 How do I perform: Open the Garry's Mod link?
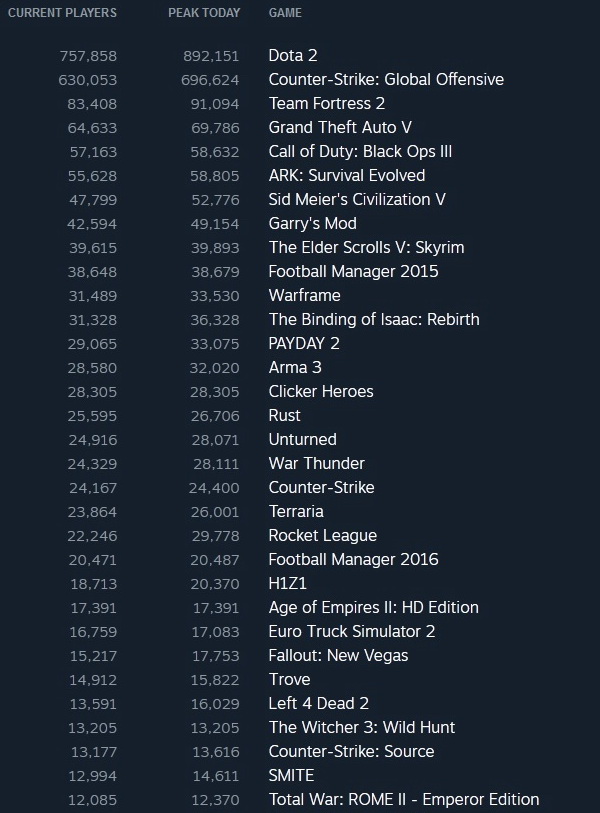[312, 223]
